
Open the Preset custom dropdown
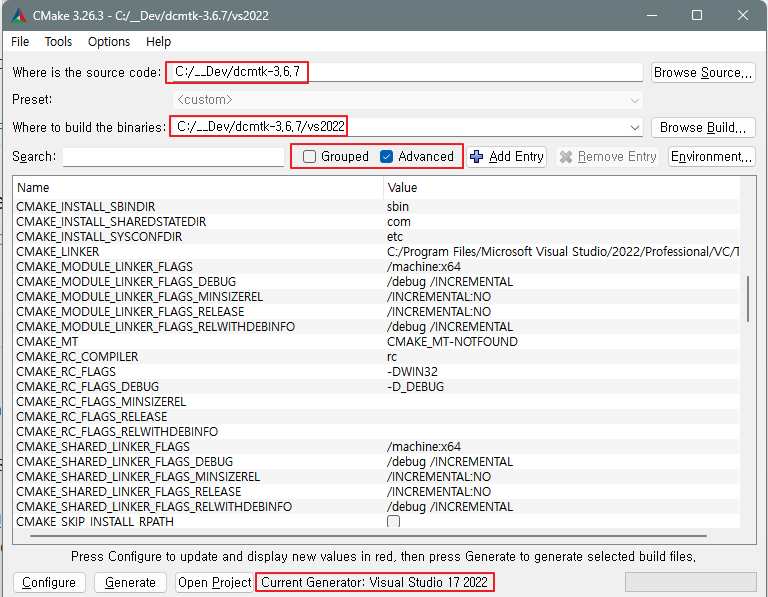point(408,100)
